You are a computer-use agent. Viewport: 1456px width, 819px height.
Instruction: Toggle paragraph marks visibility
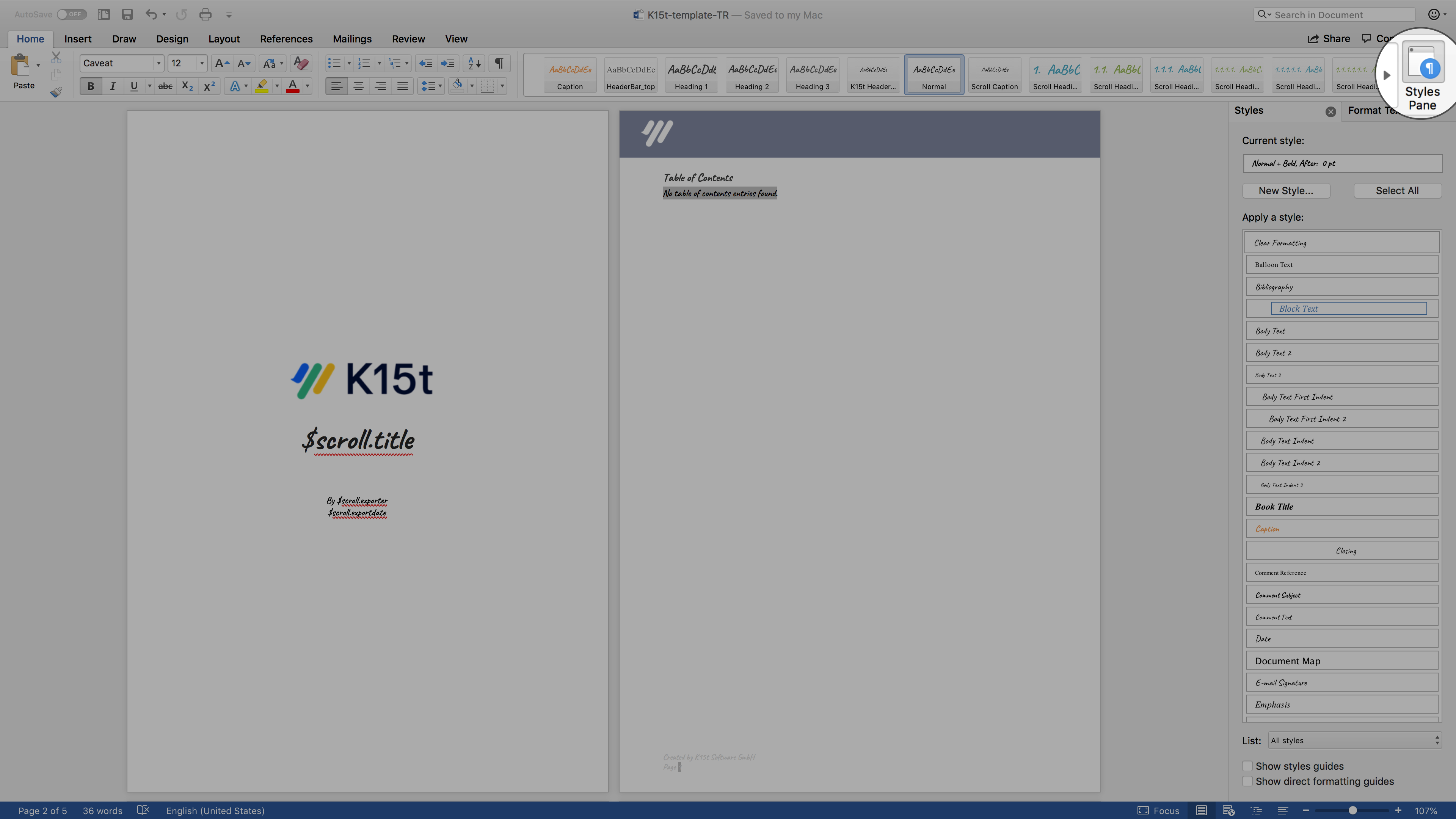[499, 63]
